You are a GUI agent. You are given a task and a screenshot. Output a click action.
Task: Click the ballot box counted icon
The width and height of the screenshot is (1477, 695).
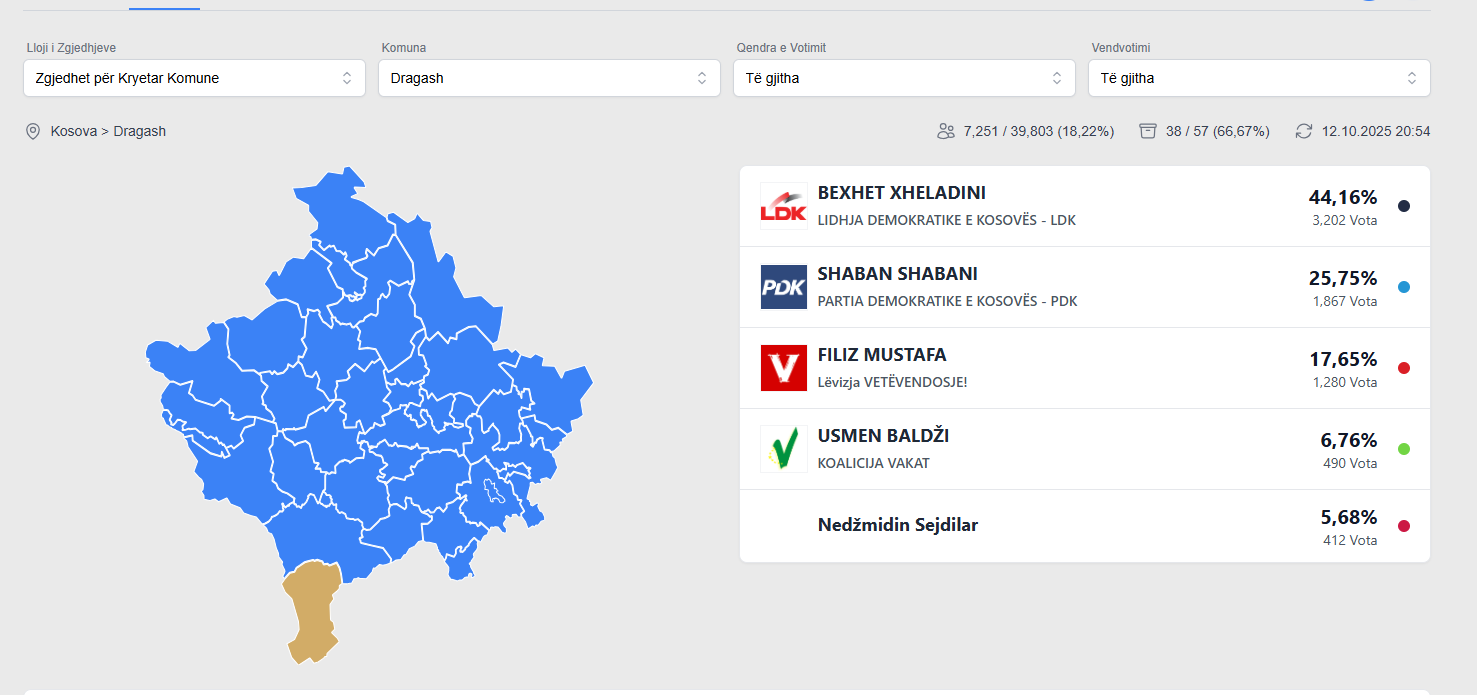1148,131
